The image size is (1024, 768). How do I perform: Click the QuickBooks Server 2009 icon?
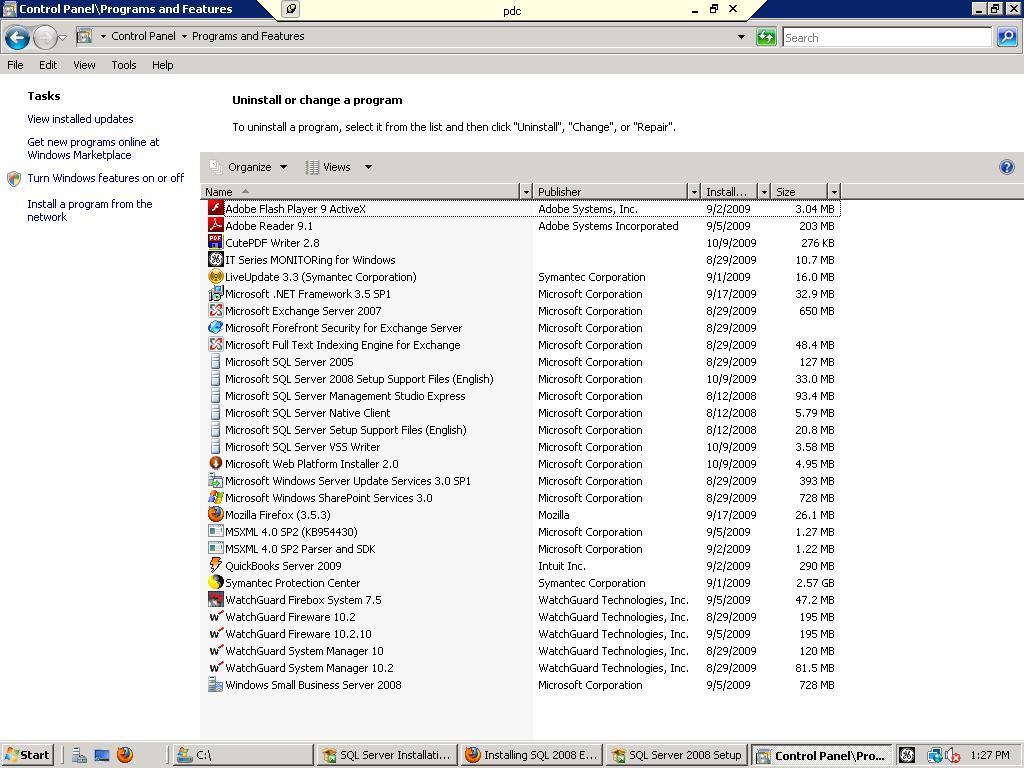pos(216,565)
